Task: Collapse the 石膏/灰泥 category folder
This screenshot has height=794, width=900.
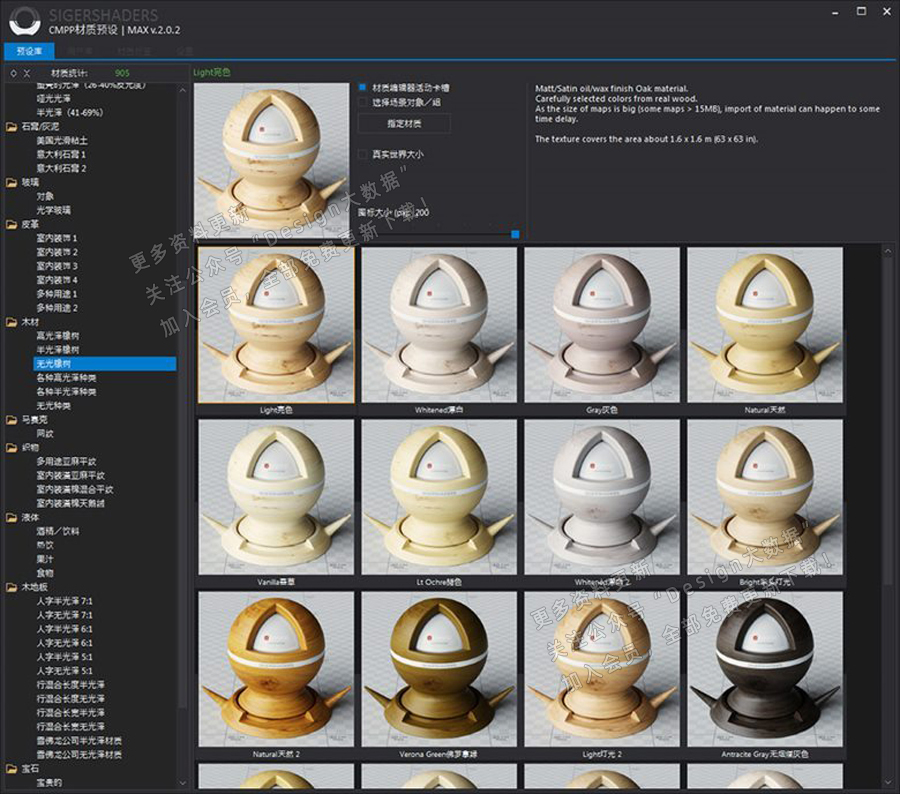Action: 12,127
